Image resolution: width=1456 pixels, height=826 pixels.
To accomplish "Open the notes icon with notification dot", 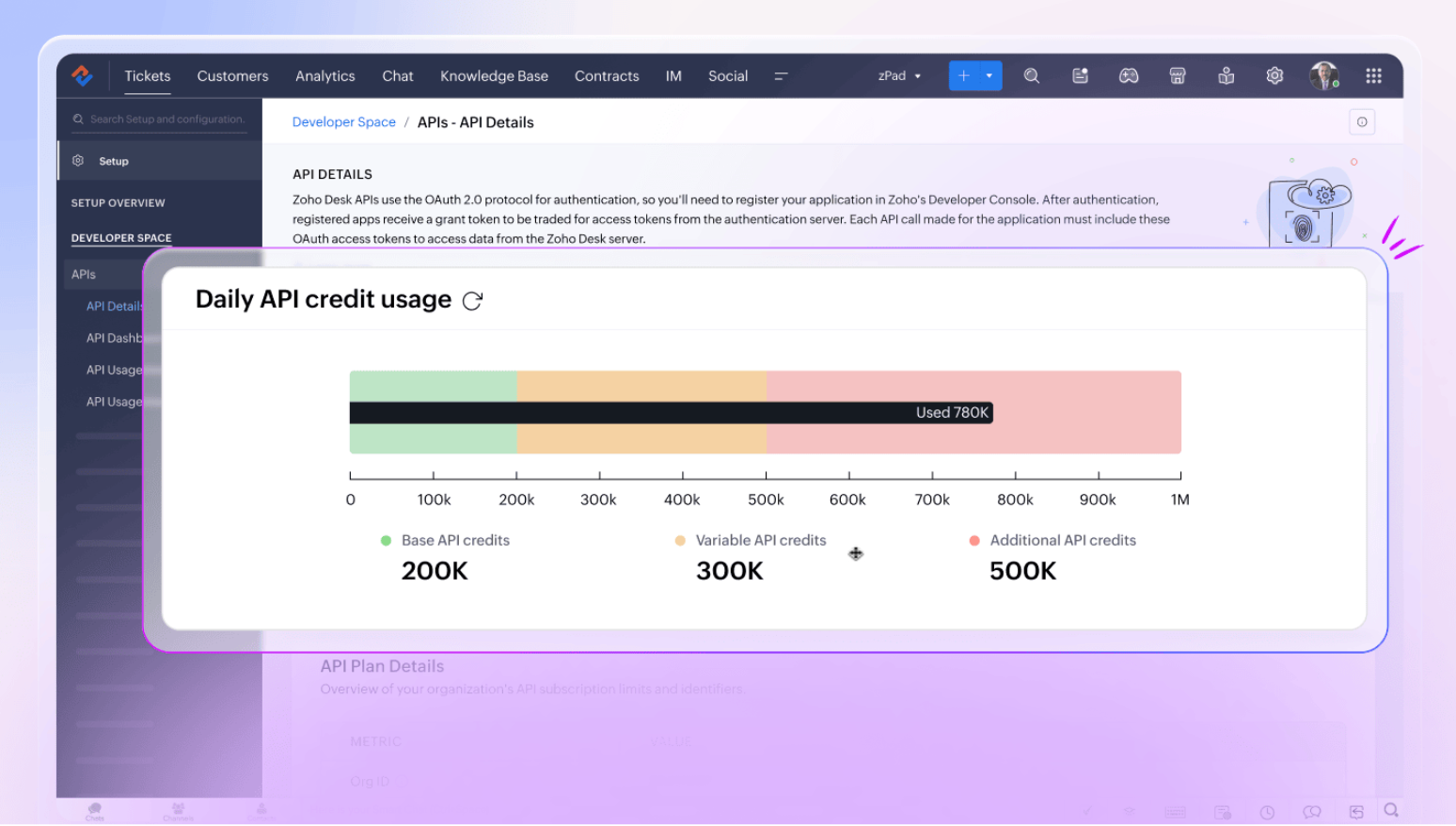I will 1081,76.
